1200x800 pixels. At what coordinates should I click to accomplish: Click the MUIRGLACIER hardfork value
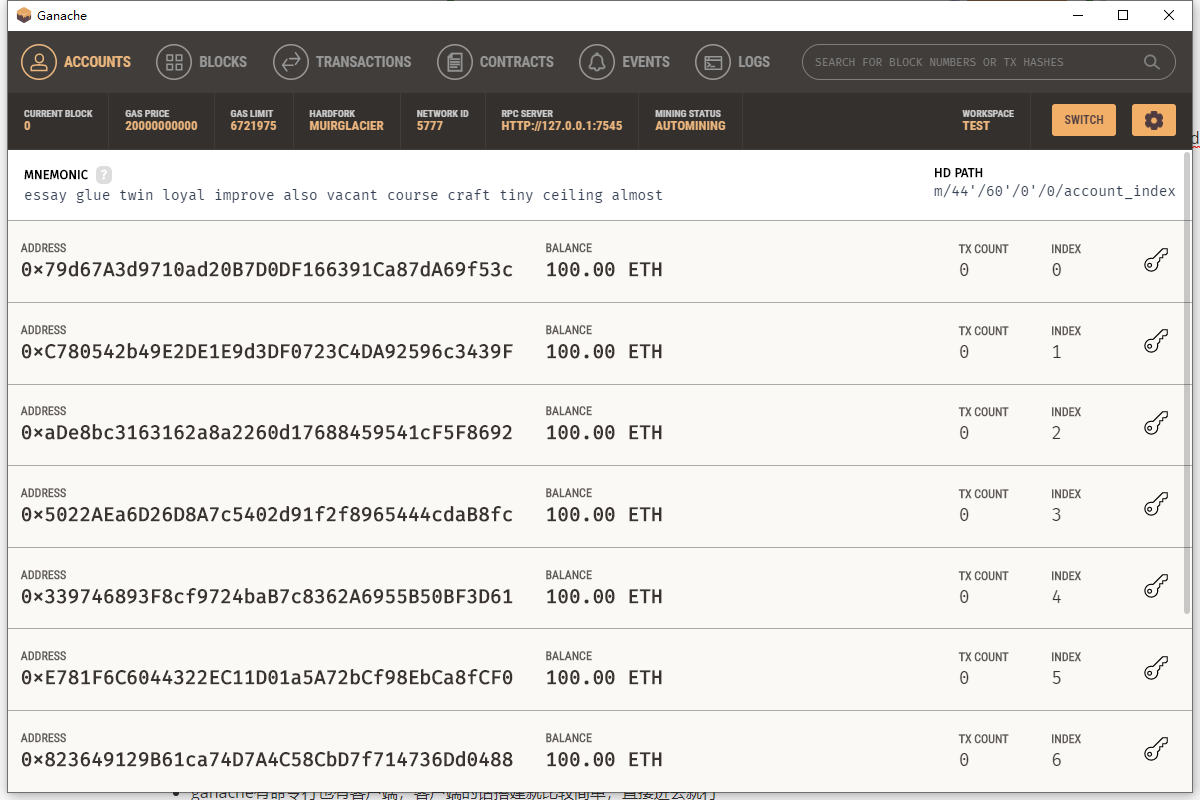346,126
